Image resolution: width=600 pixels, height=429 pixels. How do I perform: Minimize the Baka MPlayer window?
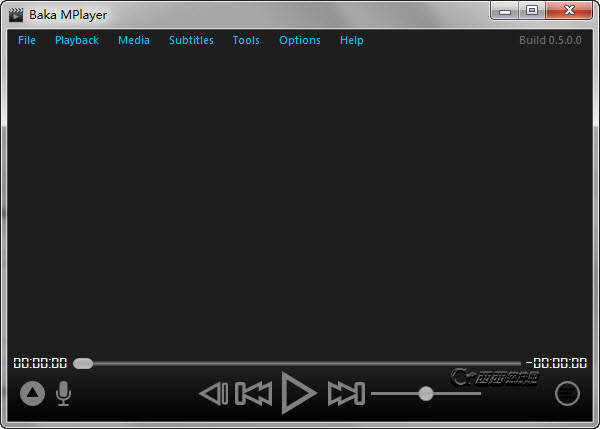(505, 11)
